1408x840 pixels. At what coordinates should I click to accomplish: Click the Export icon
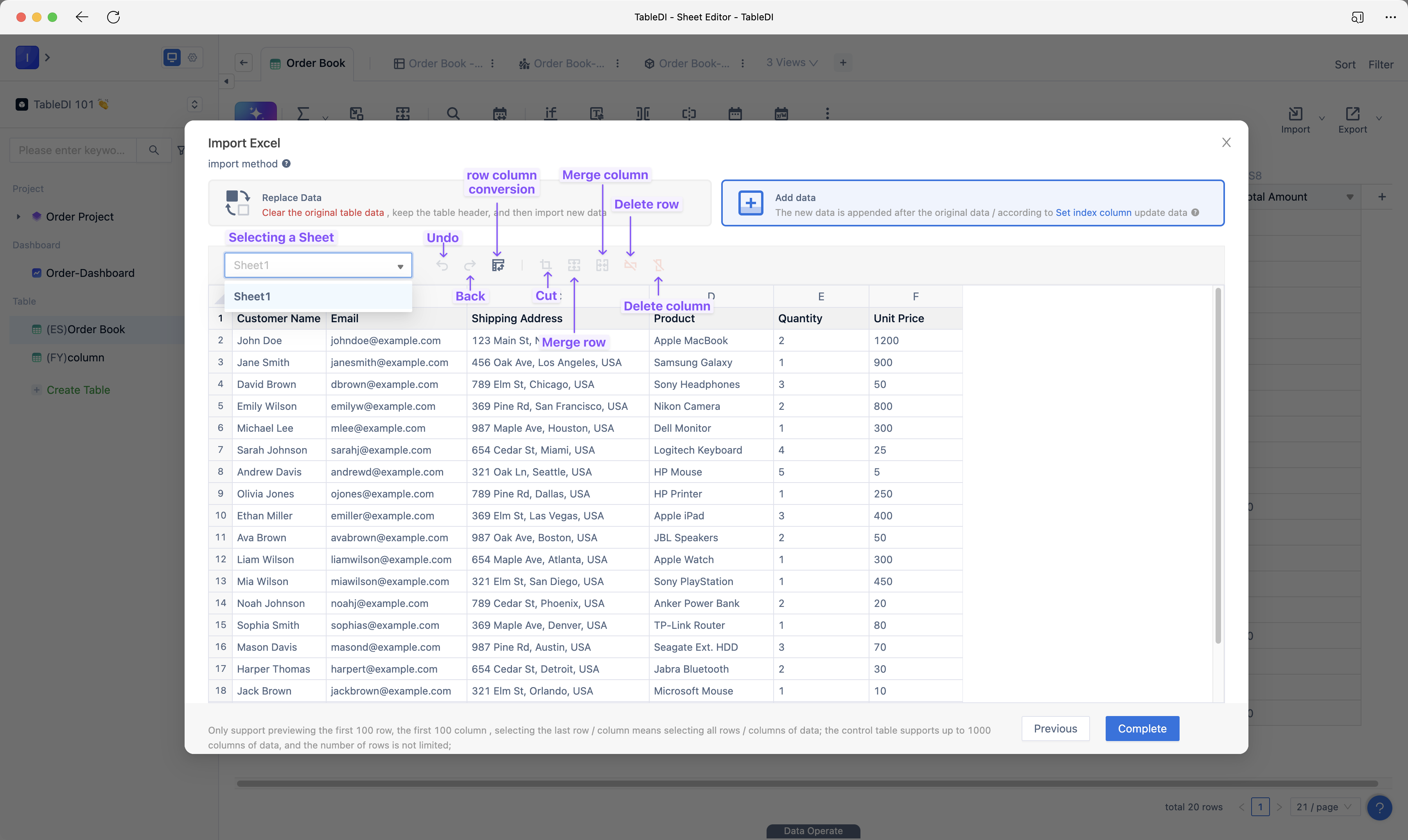[1352, 114]
